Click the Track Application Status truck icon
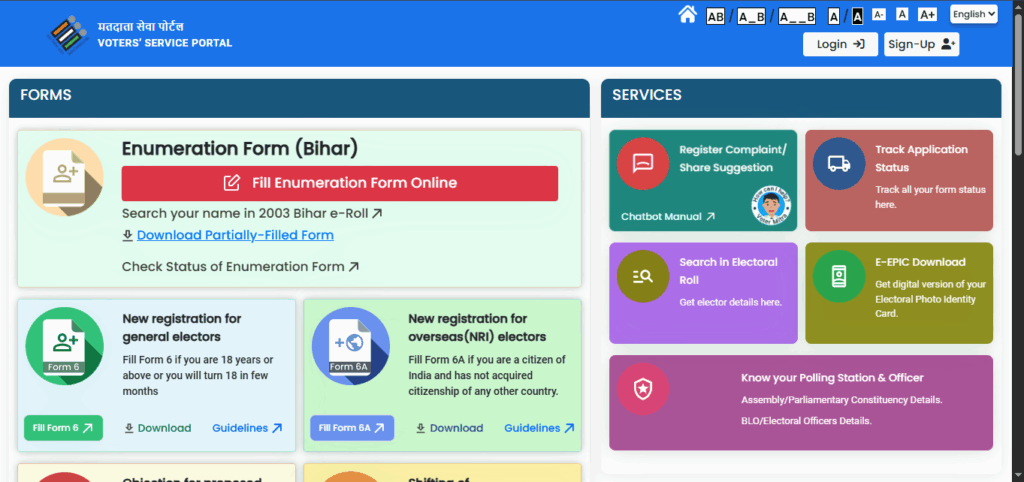This screenshot has width=1024, height=482. [x=839, y=164]
